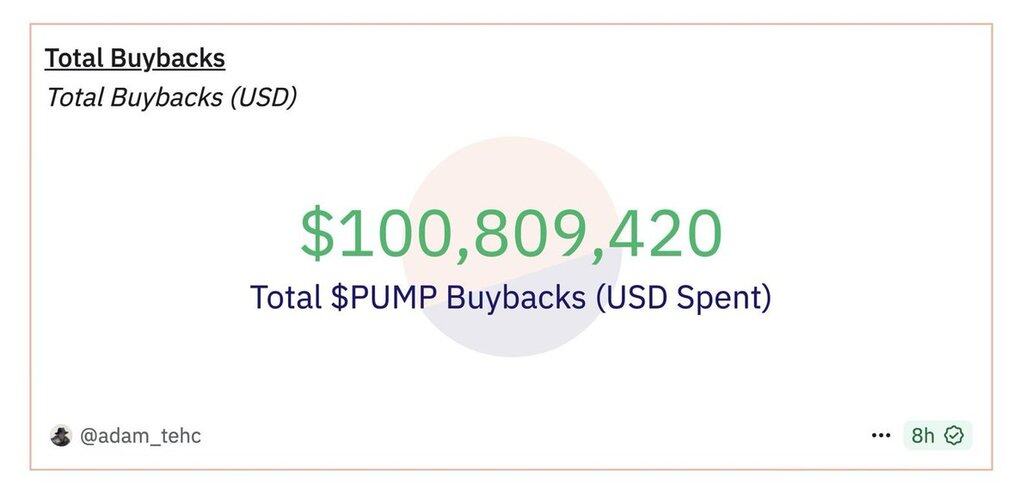Click the (USD Spent) text in caption

[x=683, y=297]
